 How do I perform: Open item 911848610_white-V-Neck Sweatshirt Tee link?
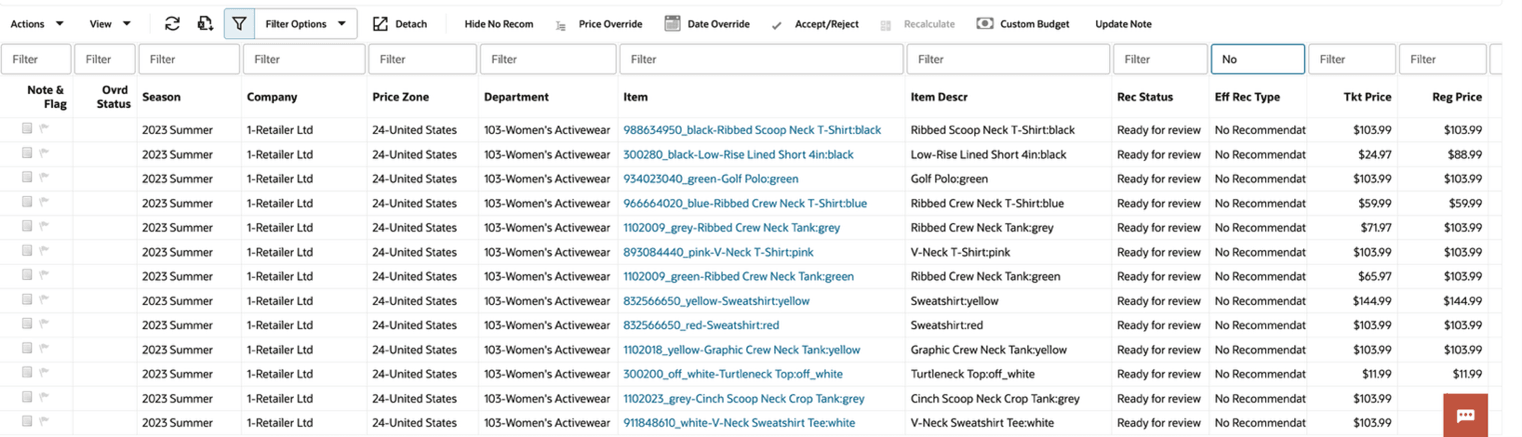739,422
